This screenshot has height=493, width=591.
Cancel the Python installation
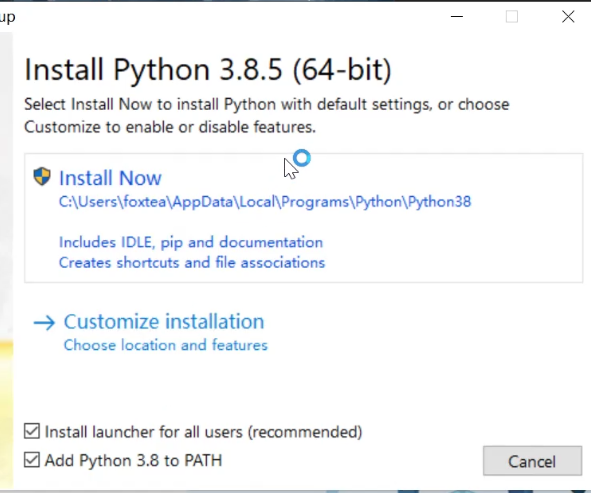pyautogui.click(x=532, y=461)
